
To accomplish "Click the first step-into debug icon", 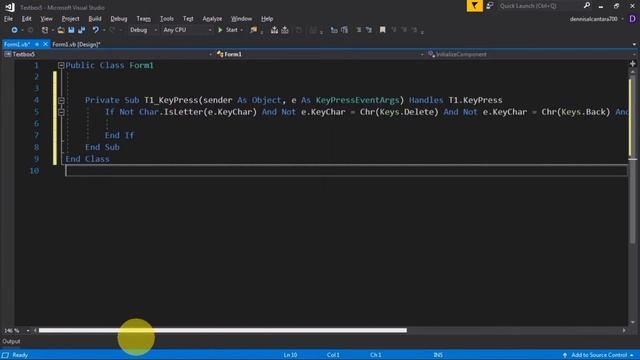I will pyautogui.click(x=274, y=30).
